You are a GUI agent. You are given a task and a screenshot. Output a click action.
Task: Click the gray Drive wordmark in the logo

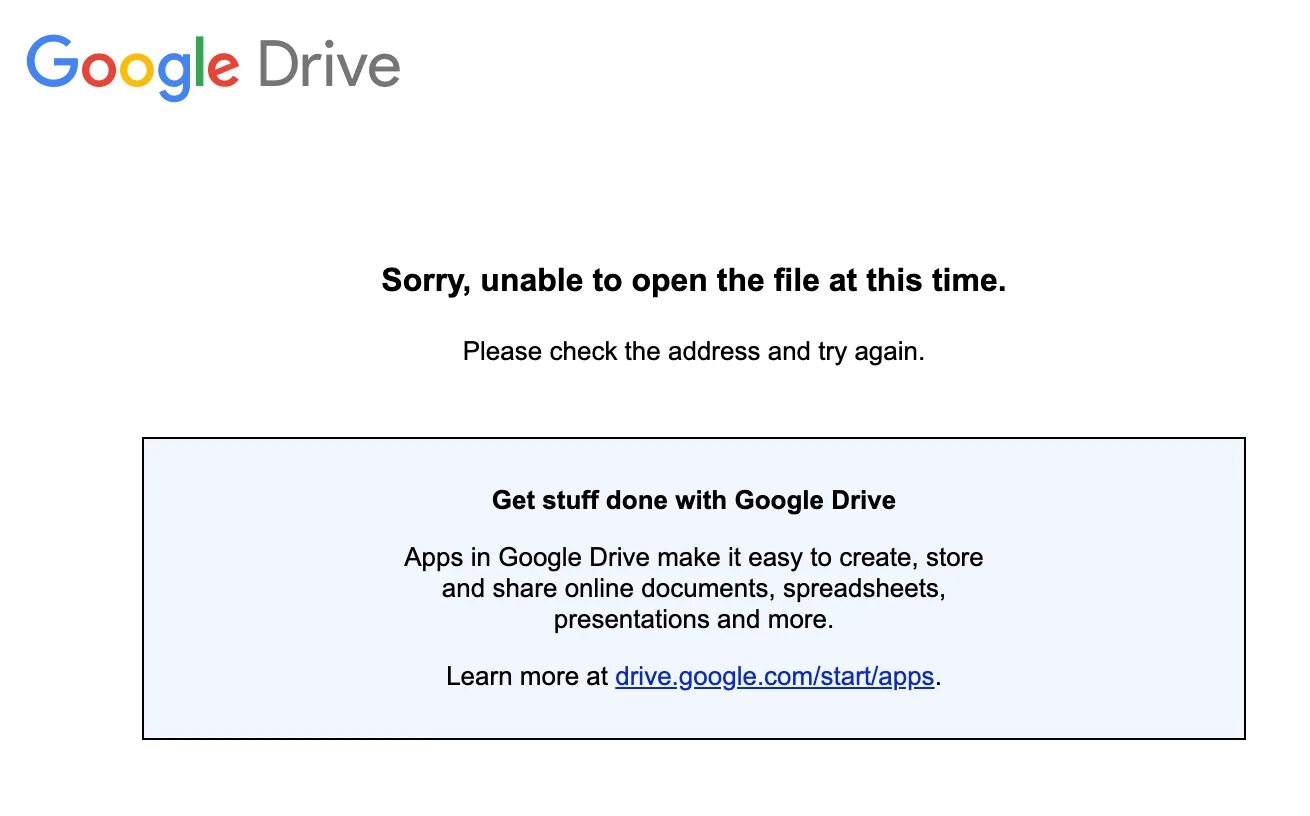(328, 64)
